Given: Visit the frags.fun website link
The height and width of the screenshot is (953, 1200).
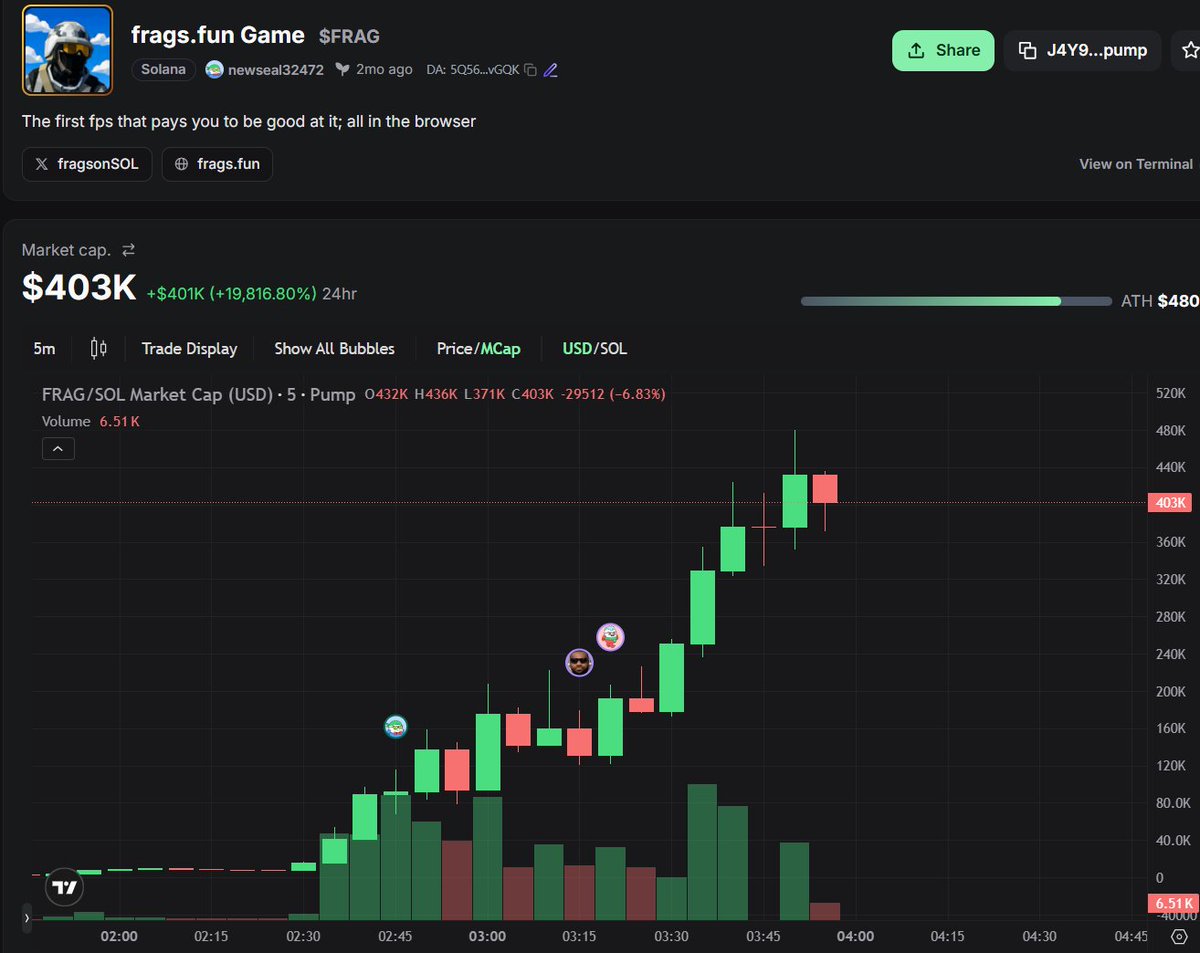Looking at the screenshot, I should (217, 164).
